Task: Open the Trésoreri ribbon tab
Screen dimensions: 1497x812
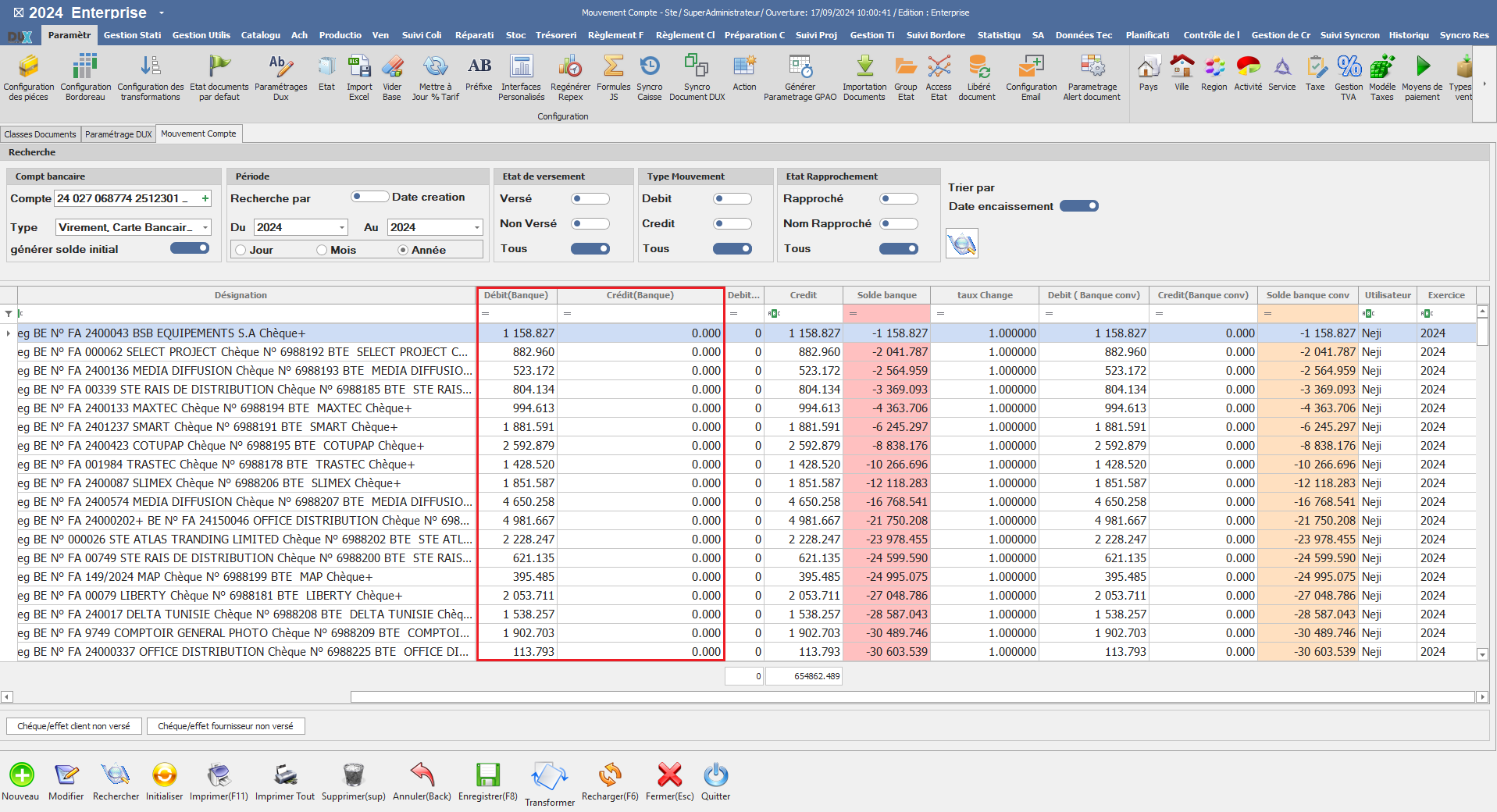Action: (556, 35)
